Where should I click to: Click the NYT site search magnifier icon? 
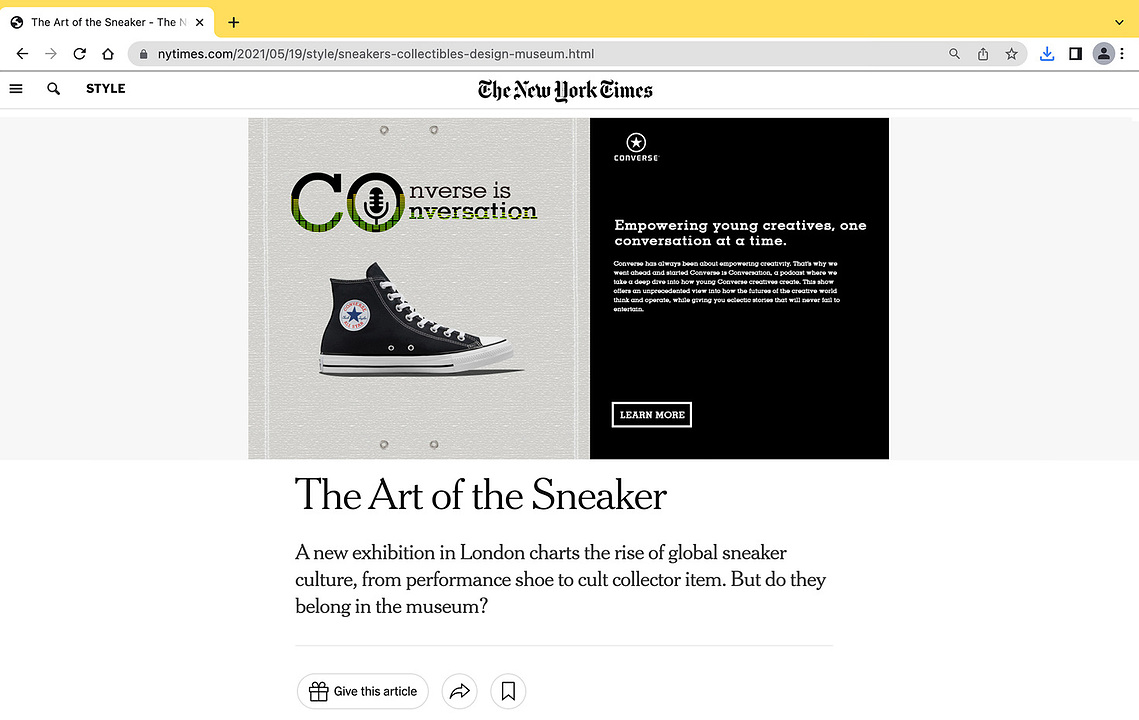click(53, 89)
